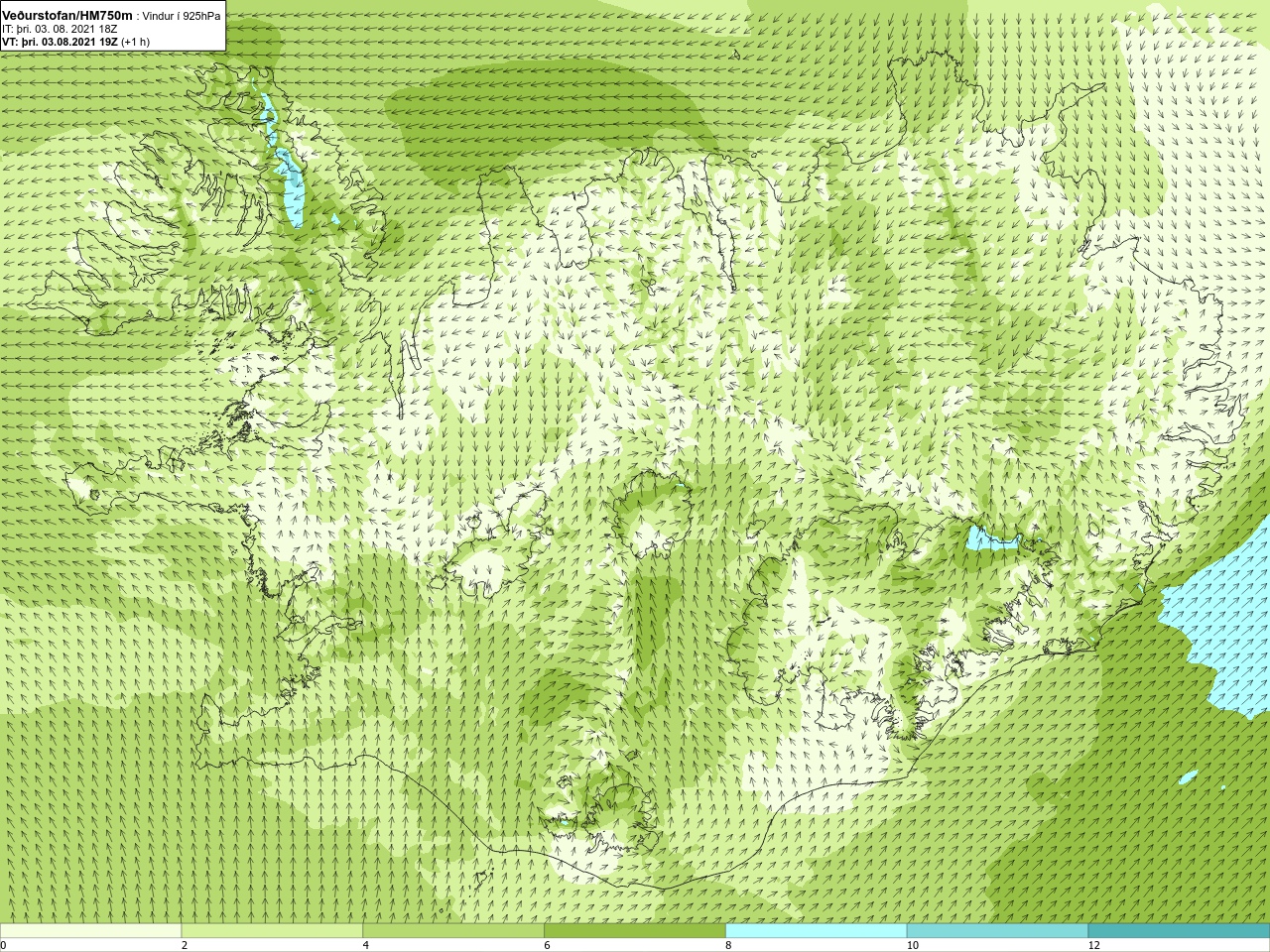Click the "VT: þri. 03.08.2021 19Z (+1 h)" line
This screenshot has width=1270, height=952.
[x=75, y=42]
